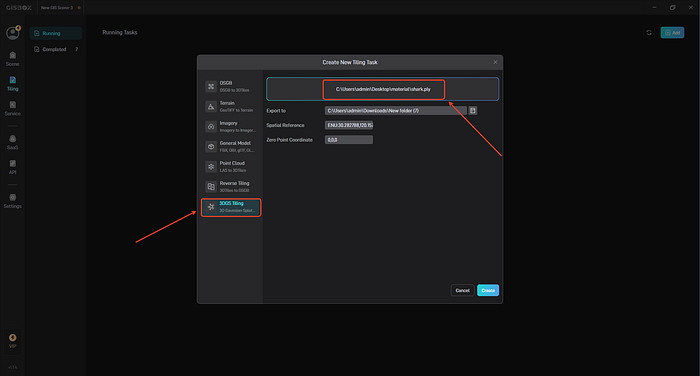Click the Export to label
This screenshot has height=376, width=700.
coord(276,111)
